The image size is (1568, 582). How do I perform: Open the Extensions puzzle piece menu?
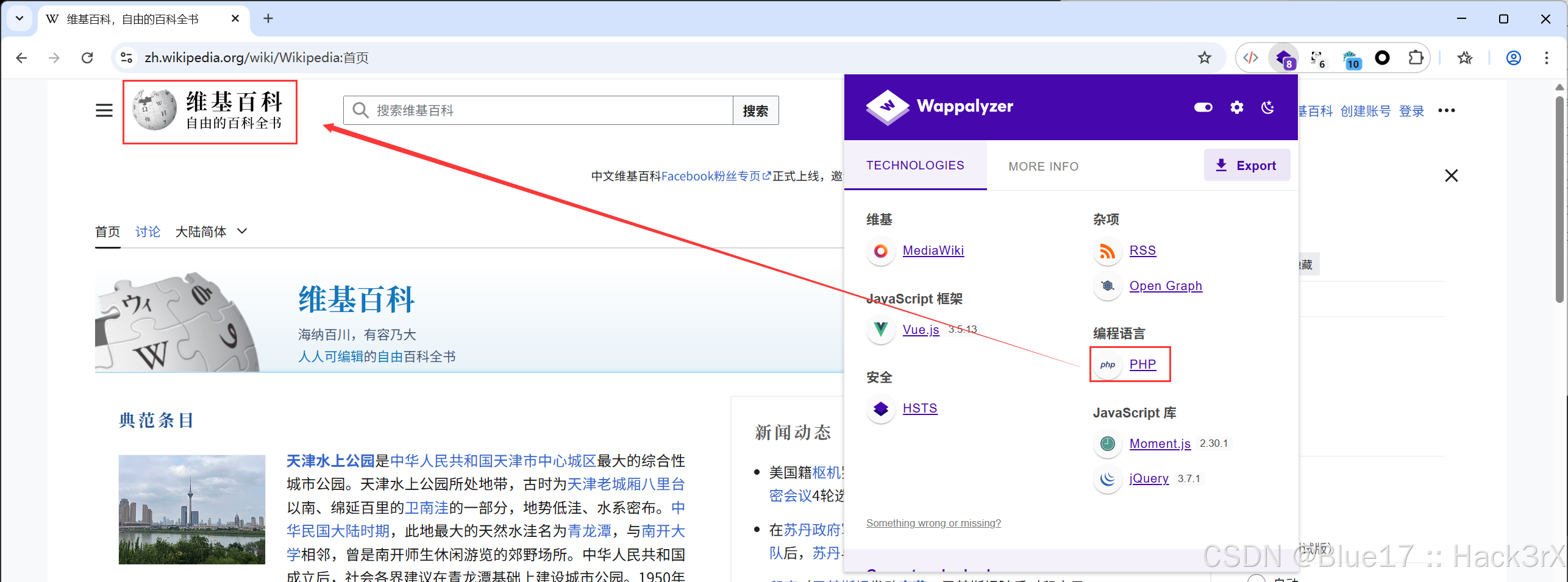coord(1416,58)
